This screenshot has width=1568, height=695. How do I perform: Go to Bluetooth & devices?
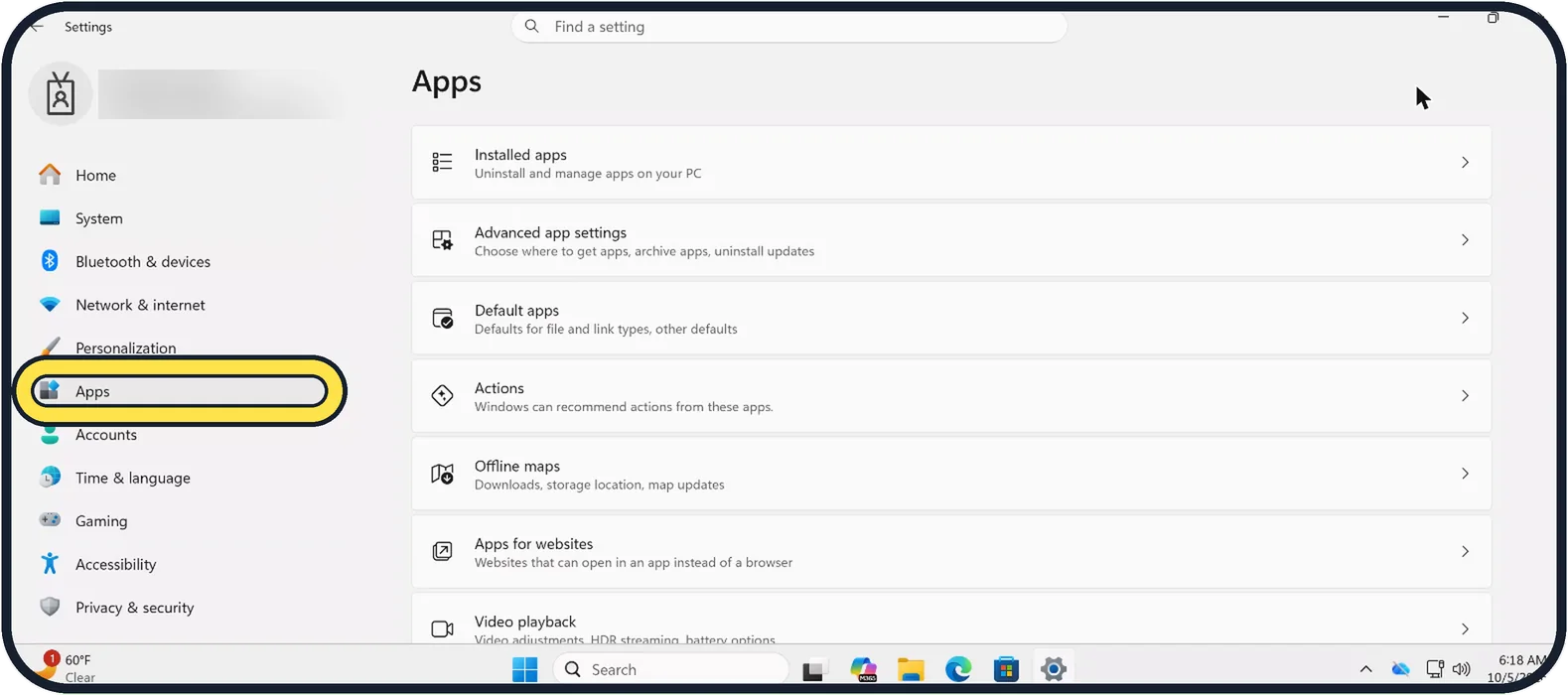(x=124, y=262)
